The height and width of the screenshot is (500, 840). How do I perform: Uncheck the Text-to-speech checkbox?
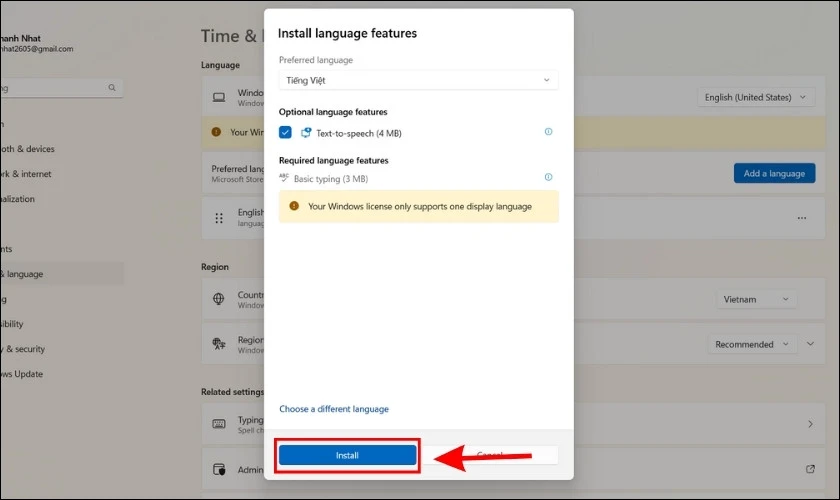click(285, 132)
